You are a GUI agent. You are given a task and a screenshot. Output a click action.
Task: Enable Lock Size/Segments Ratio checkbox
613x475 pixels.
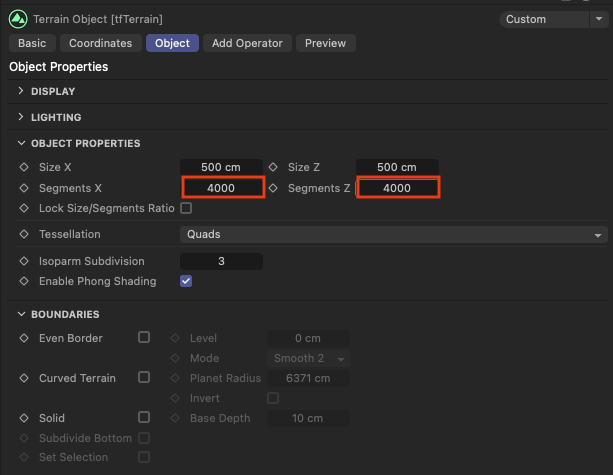186,208
